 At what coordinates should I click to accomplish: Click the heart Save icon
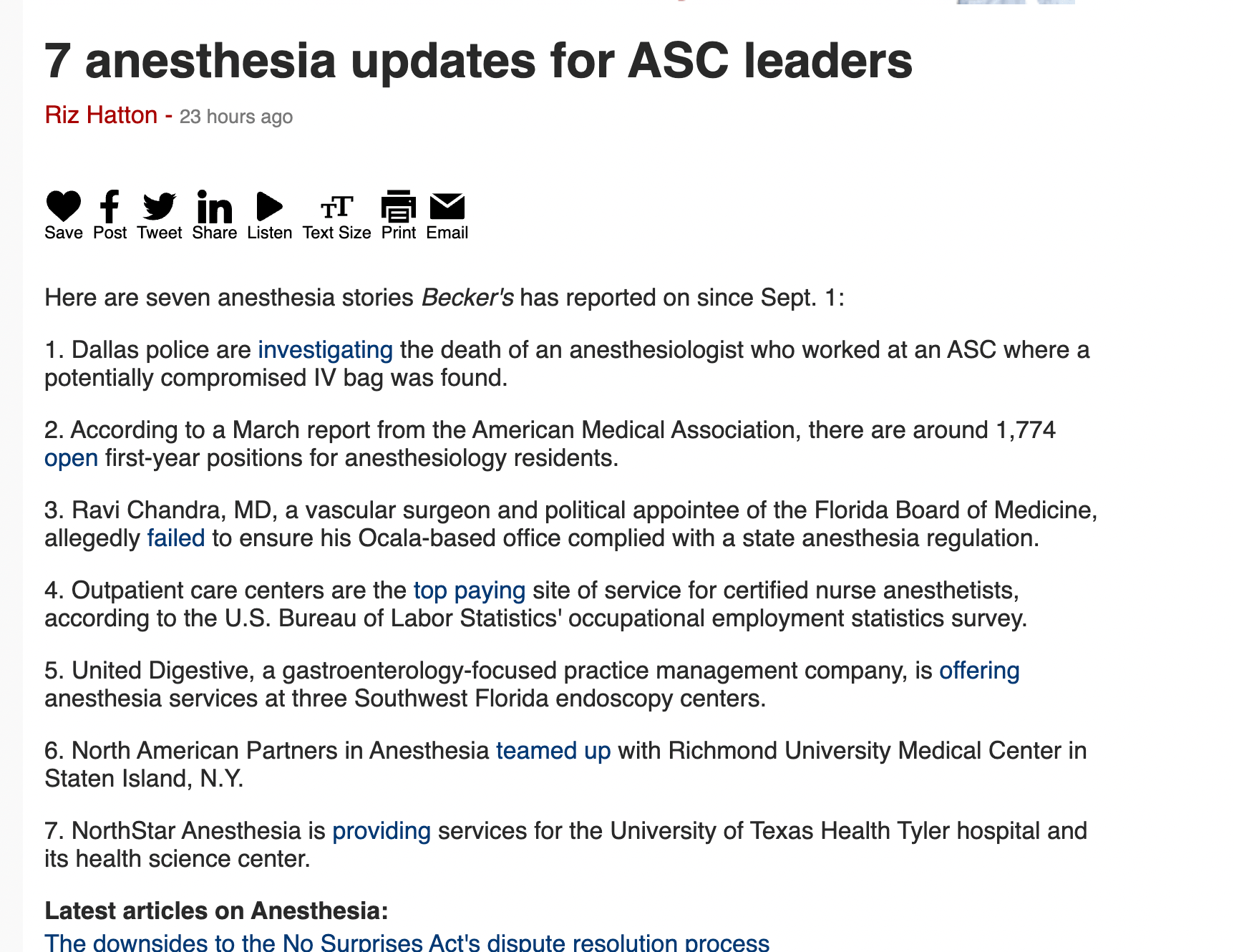(64, 207)
